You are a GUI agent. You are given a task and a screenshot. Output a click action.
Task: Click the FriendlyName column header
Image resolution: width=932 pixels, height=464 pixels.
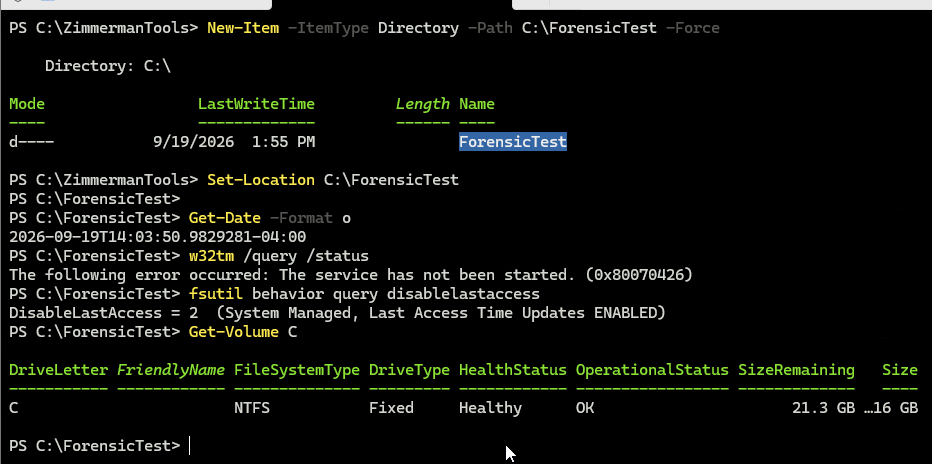click(171, 370)
